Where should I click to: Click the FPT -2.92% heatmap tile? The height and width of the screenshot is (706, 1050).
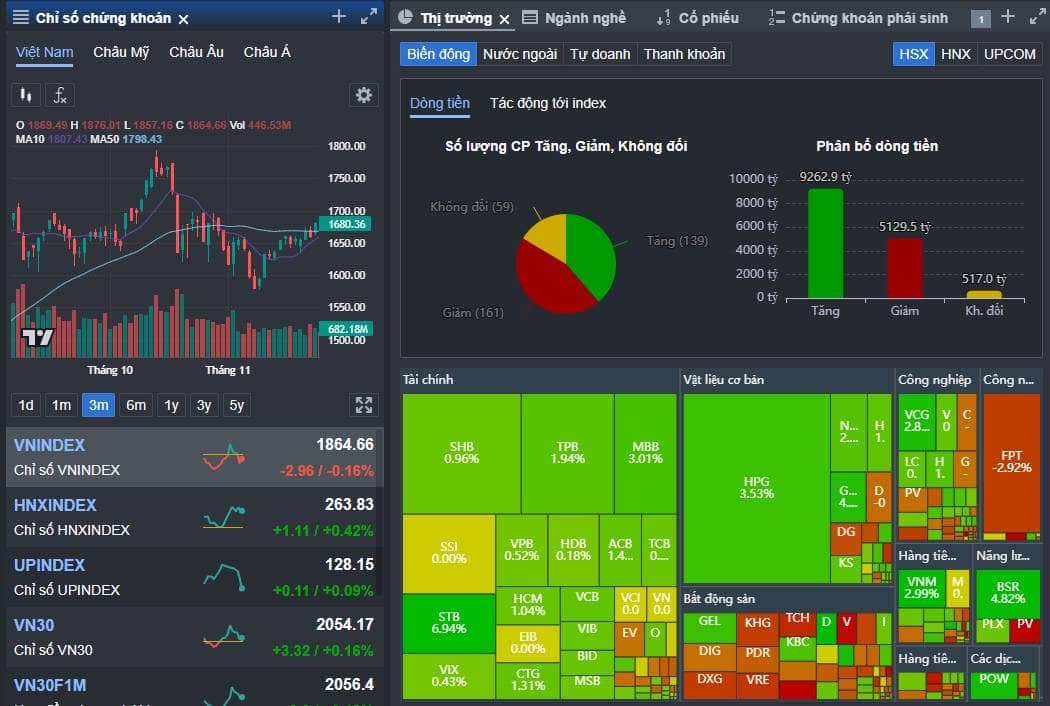(x=1011, y=462)
